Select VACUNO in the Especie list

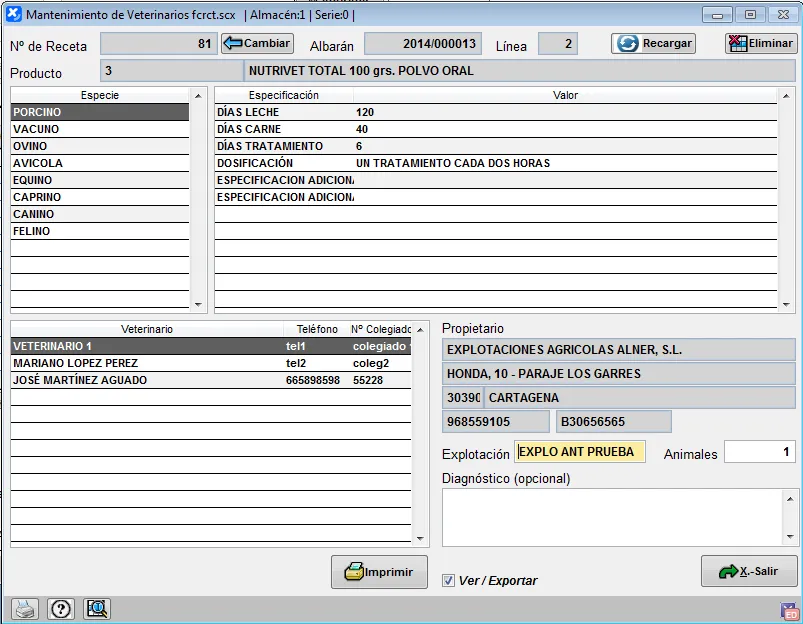click(x=99, y=130)
